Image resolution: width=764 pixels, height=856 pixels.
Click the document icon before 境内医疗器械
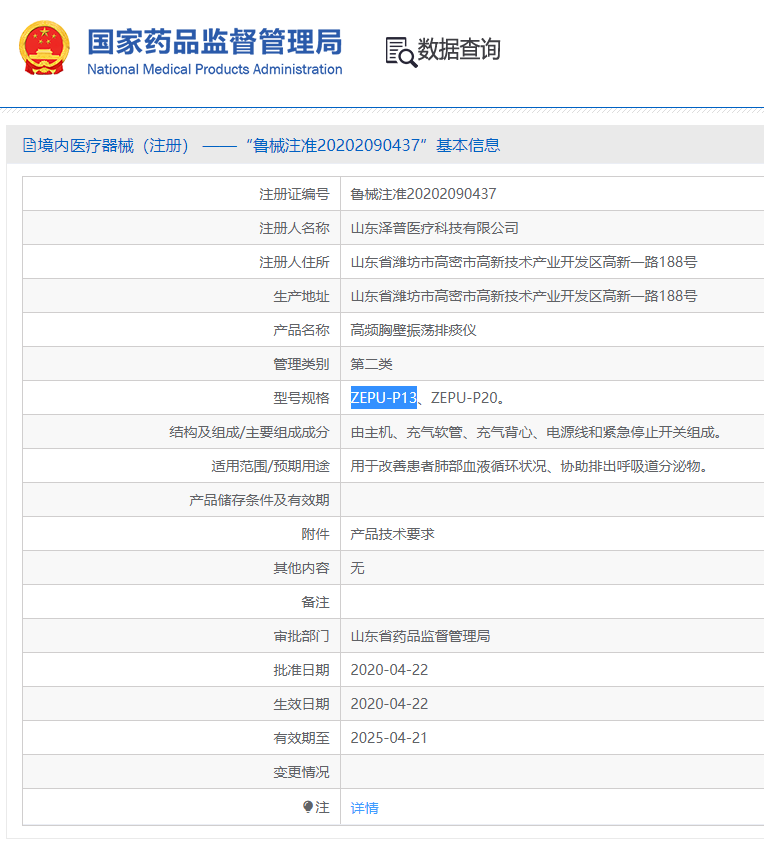pos(29,145)
